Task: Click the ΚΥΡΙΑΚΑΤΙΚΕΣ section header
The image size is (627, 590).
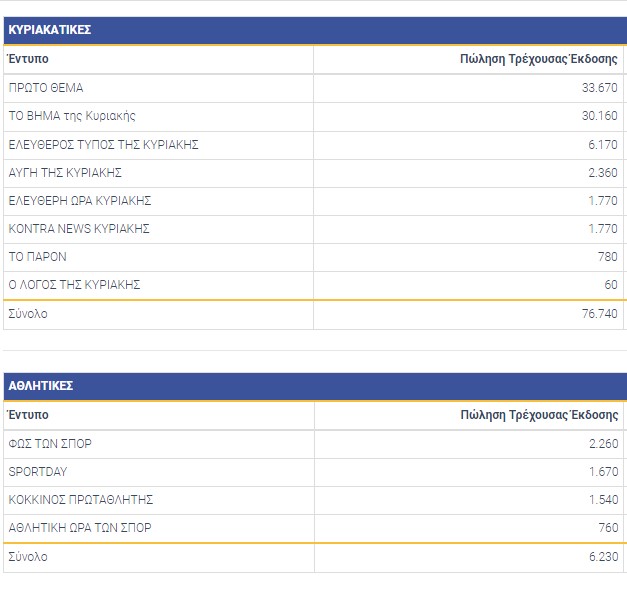Action: 50,30
